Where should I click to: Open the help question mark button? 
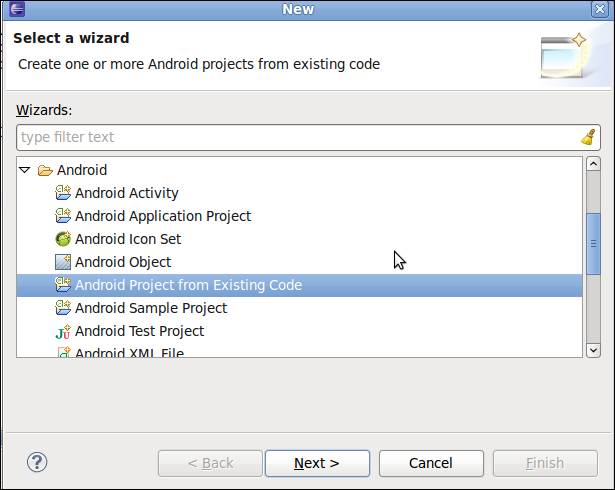point(37,462)
